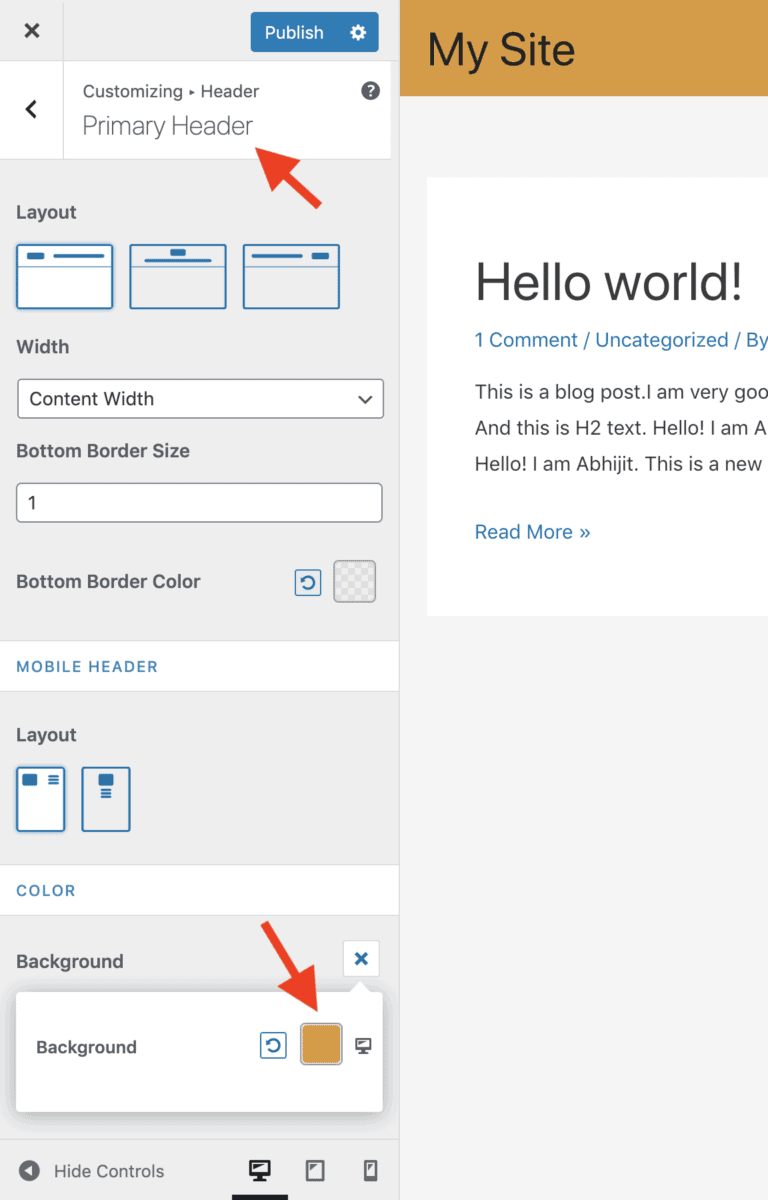Click responsive desktop icon beside Background swatch
Screen dimensions: 768x1200
(363, 1046)
